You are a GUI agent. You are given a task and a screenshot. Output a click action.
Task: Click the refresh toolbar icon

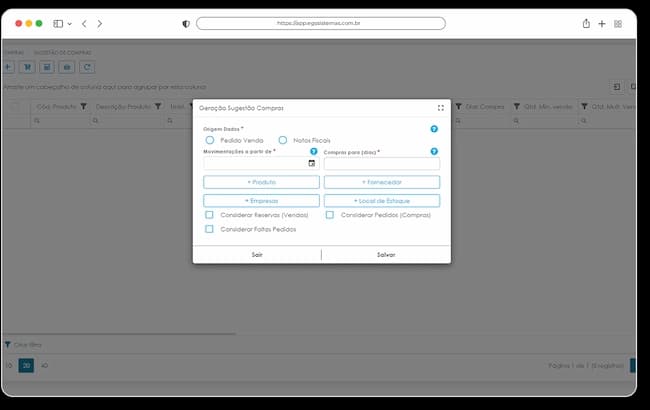pyautogui.click(x=87, y=67)
